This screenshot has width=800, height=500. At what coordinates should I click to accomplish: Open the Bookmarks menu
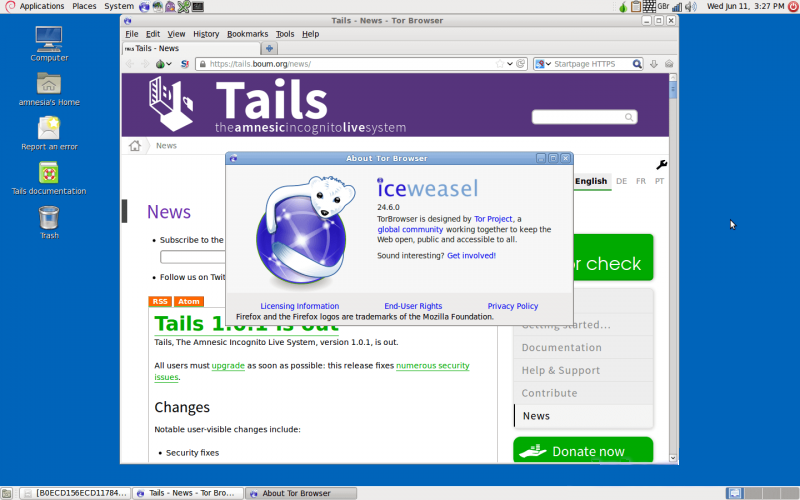pos(247,34)
